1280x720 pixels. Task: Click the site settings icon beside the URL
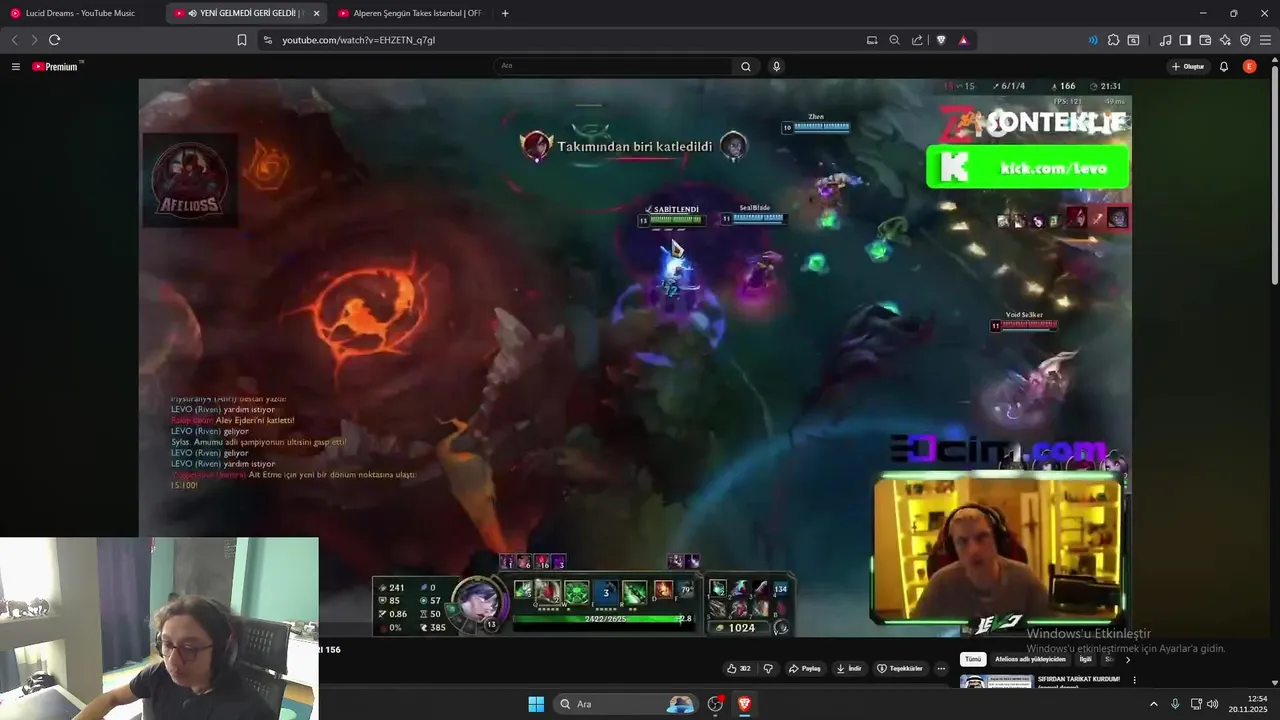[267, 40]
